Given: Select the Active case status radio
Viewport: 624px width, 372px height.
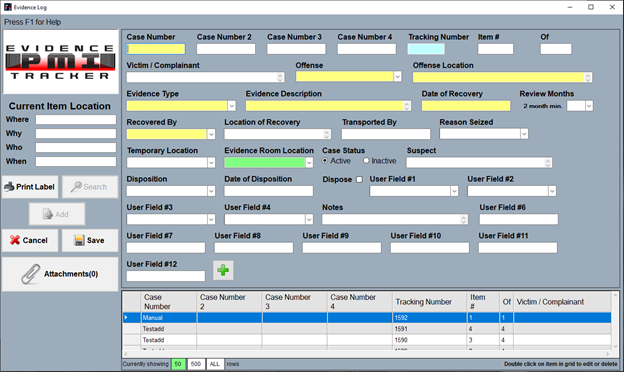Looking at the screenshot, I should 325,161.
